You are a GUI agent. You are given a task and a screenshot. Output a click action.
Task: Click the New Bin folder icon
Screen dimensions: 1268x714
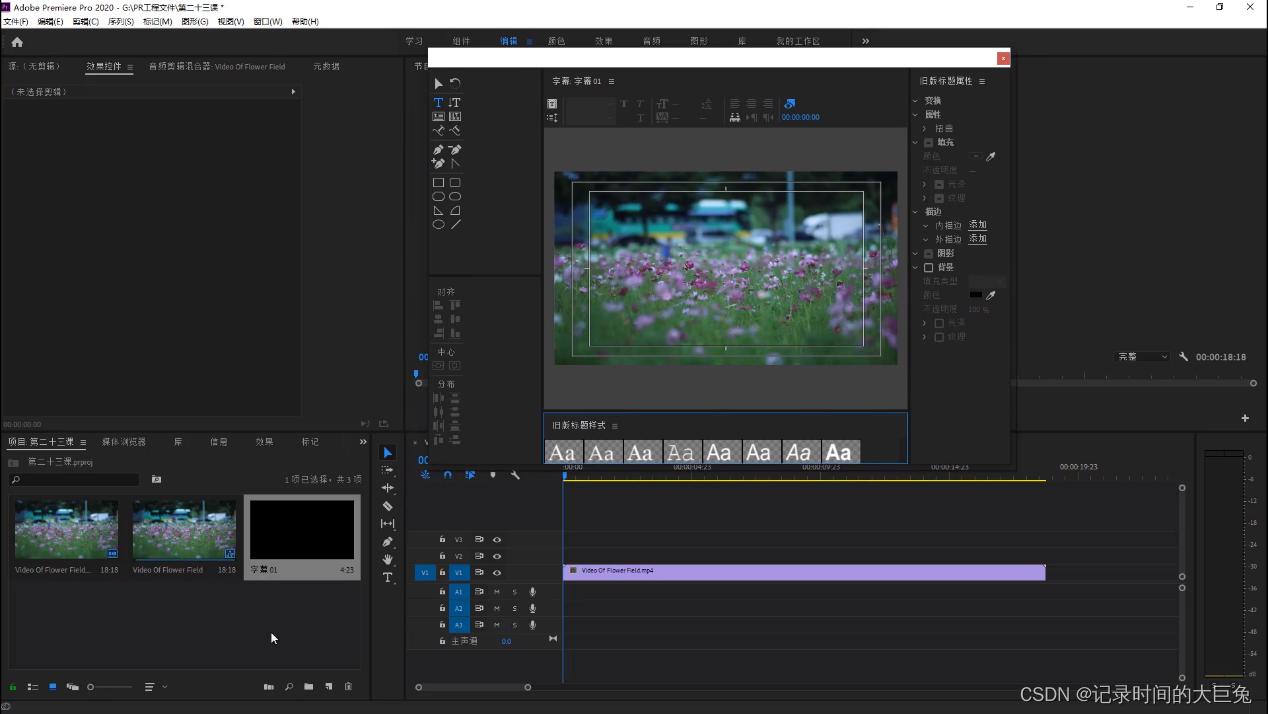(309, 687)
